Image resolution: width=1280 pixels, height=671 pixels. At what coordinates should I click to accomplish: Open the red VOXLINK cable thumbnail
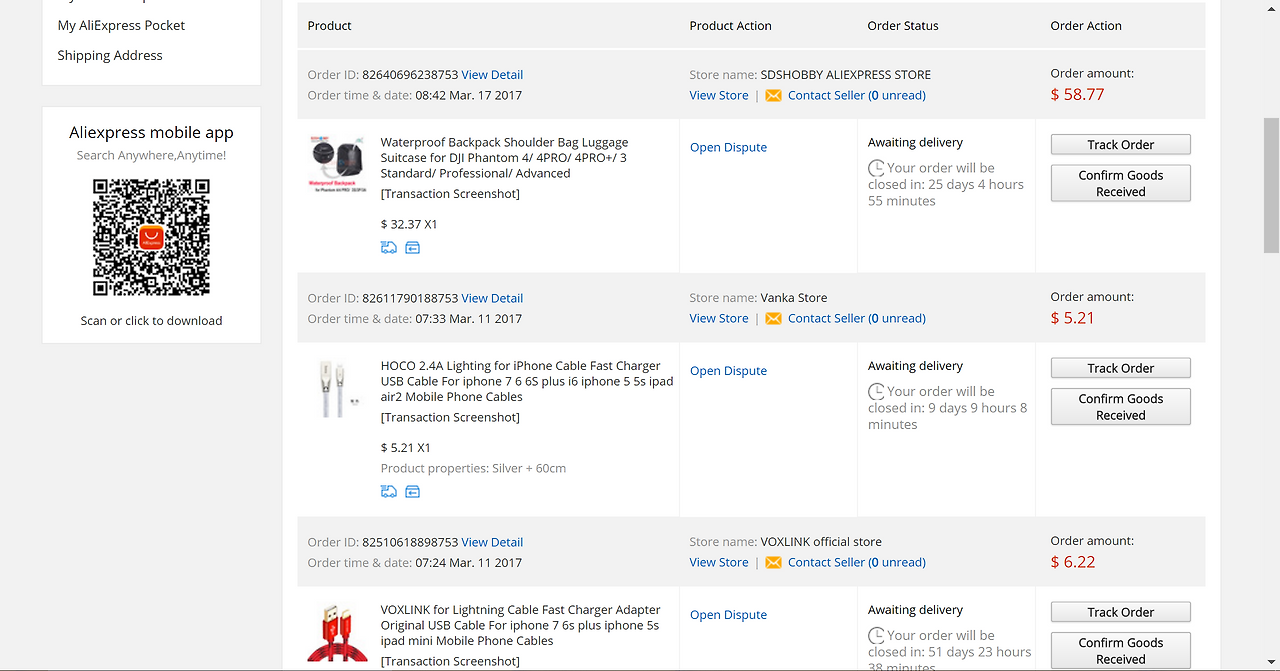tap(338, 632)
